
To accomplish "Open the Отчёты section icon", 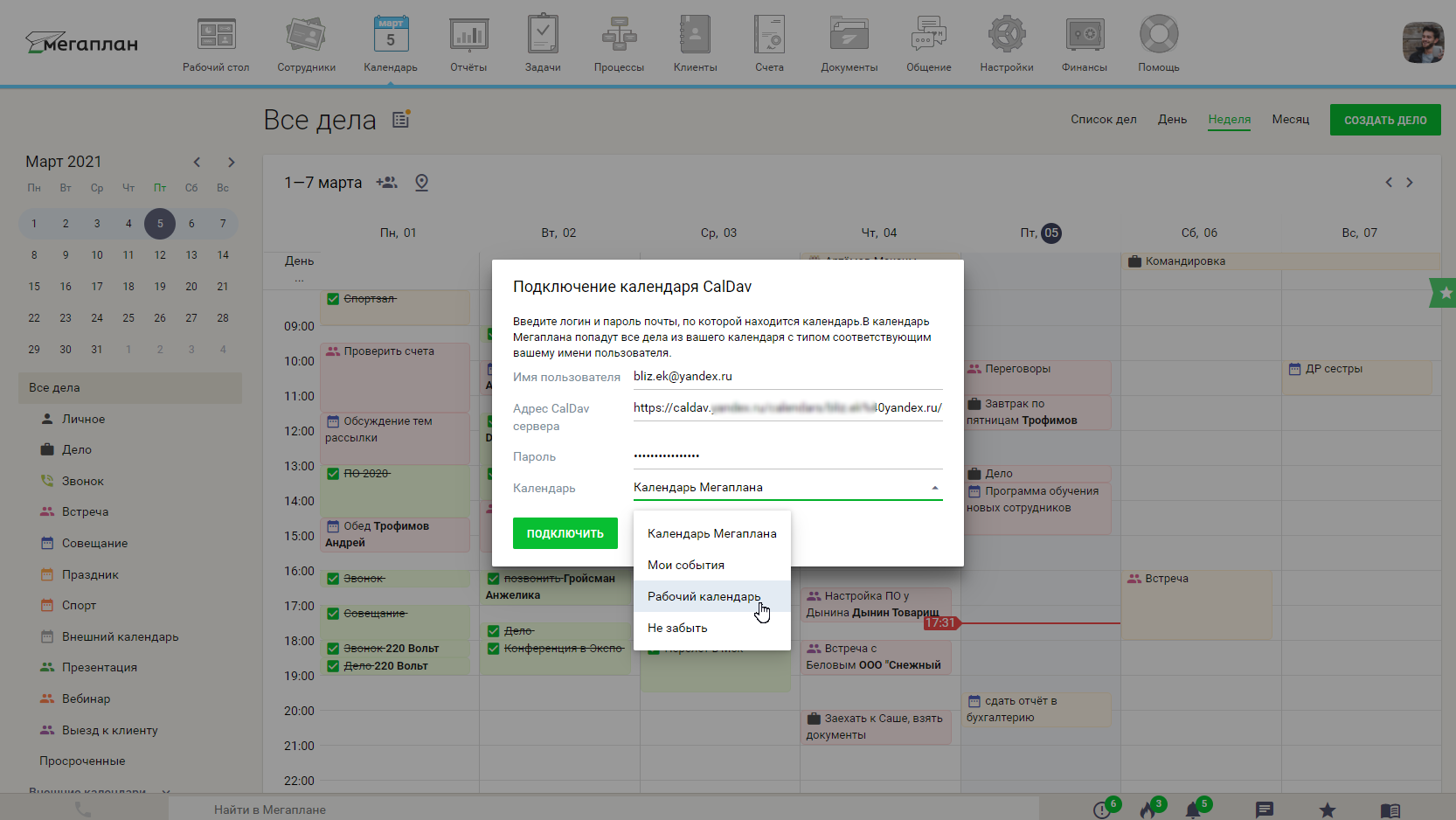I will pyautogui.click(x=469, y=35).
